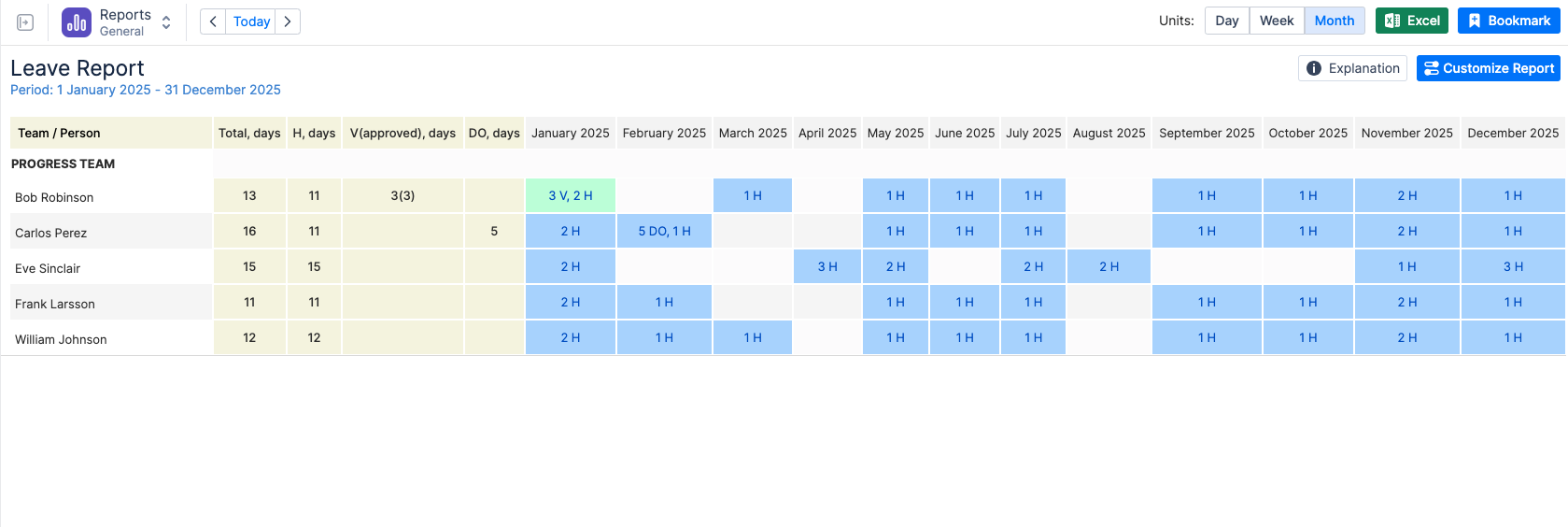The height and width of the screenshot is (527, 1568).
Task: Open the Explanation info
Action: [x=1352, y=68]
